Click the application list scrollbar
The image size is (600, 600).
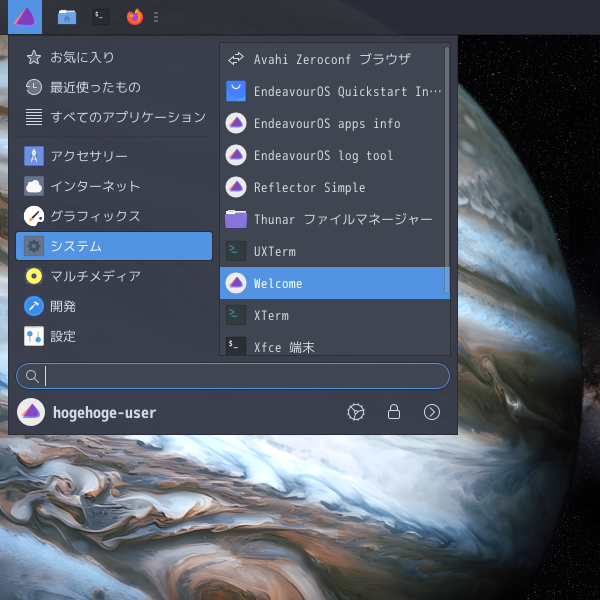tap(447, 170)
